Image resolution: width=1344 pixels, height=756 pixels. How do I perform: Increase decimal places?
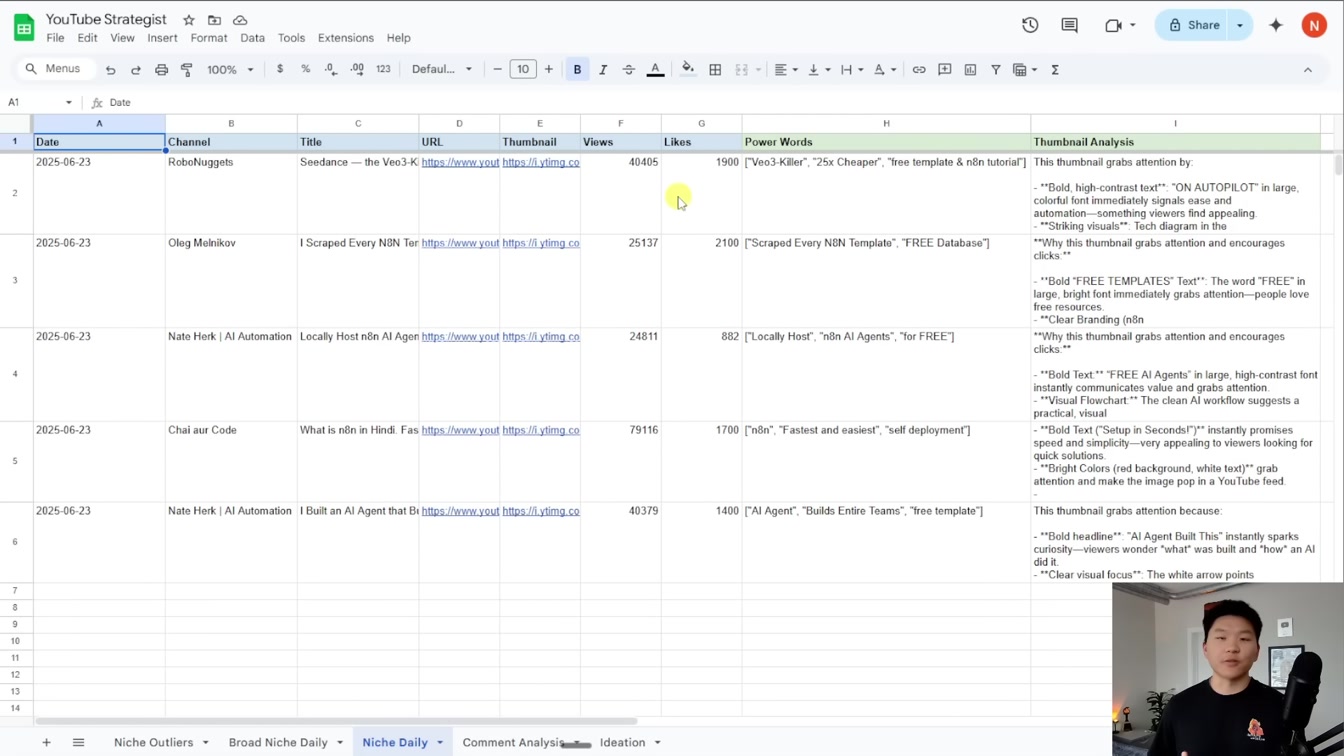(357, 70)
